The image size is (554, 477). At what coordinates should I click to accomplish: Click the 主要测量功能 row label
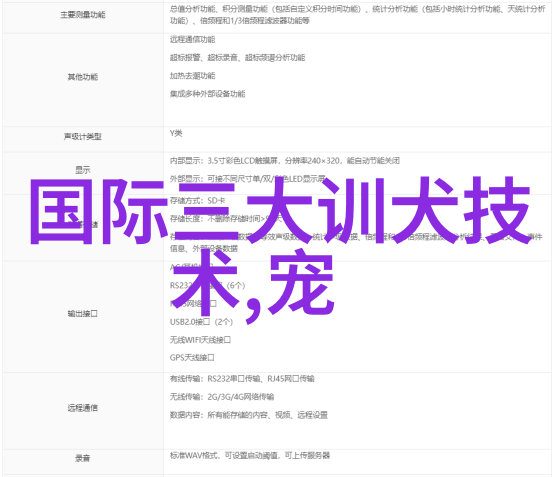83,15
